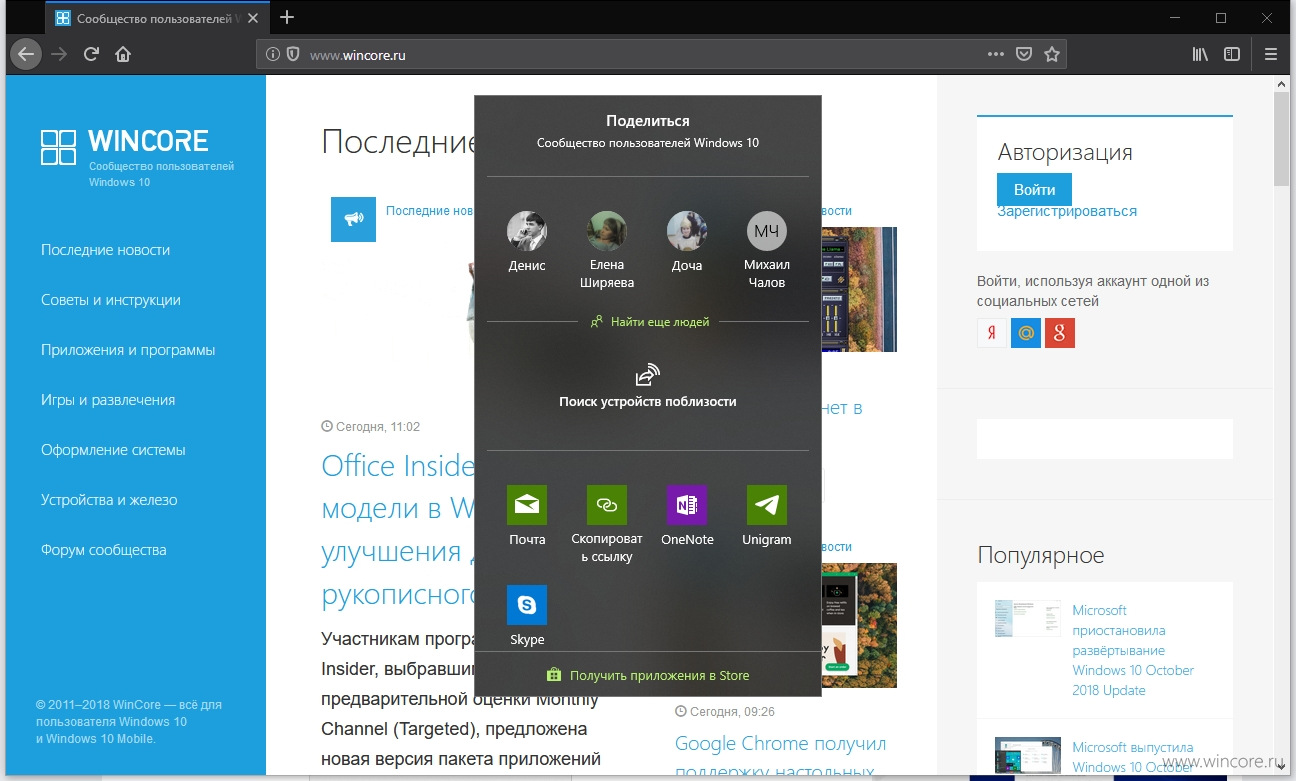Open the Library icon in toolbar

[1200, 54]
